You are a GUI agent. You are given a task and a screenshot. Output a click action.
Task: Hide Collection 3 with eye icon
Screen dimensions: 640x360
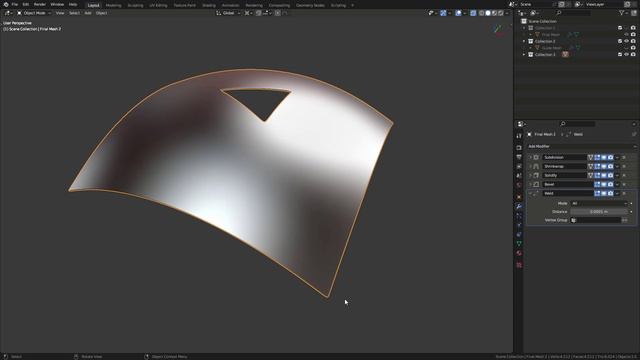[x=627, y=54]
